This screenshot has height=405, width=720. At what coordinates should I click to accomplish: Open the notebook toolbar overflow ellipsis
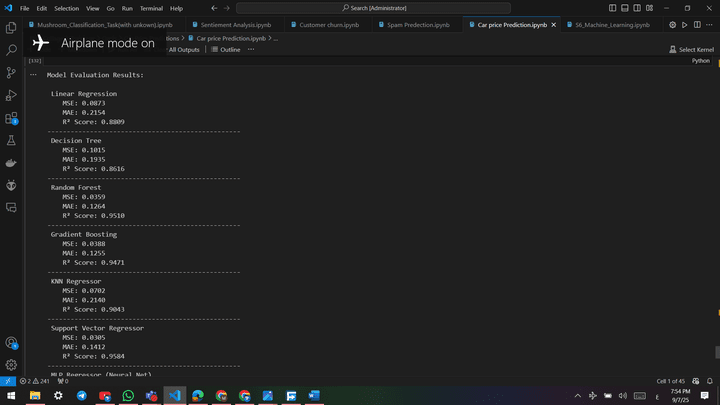pyautogui.click(x=251, y=50)
